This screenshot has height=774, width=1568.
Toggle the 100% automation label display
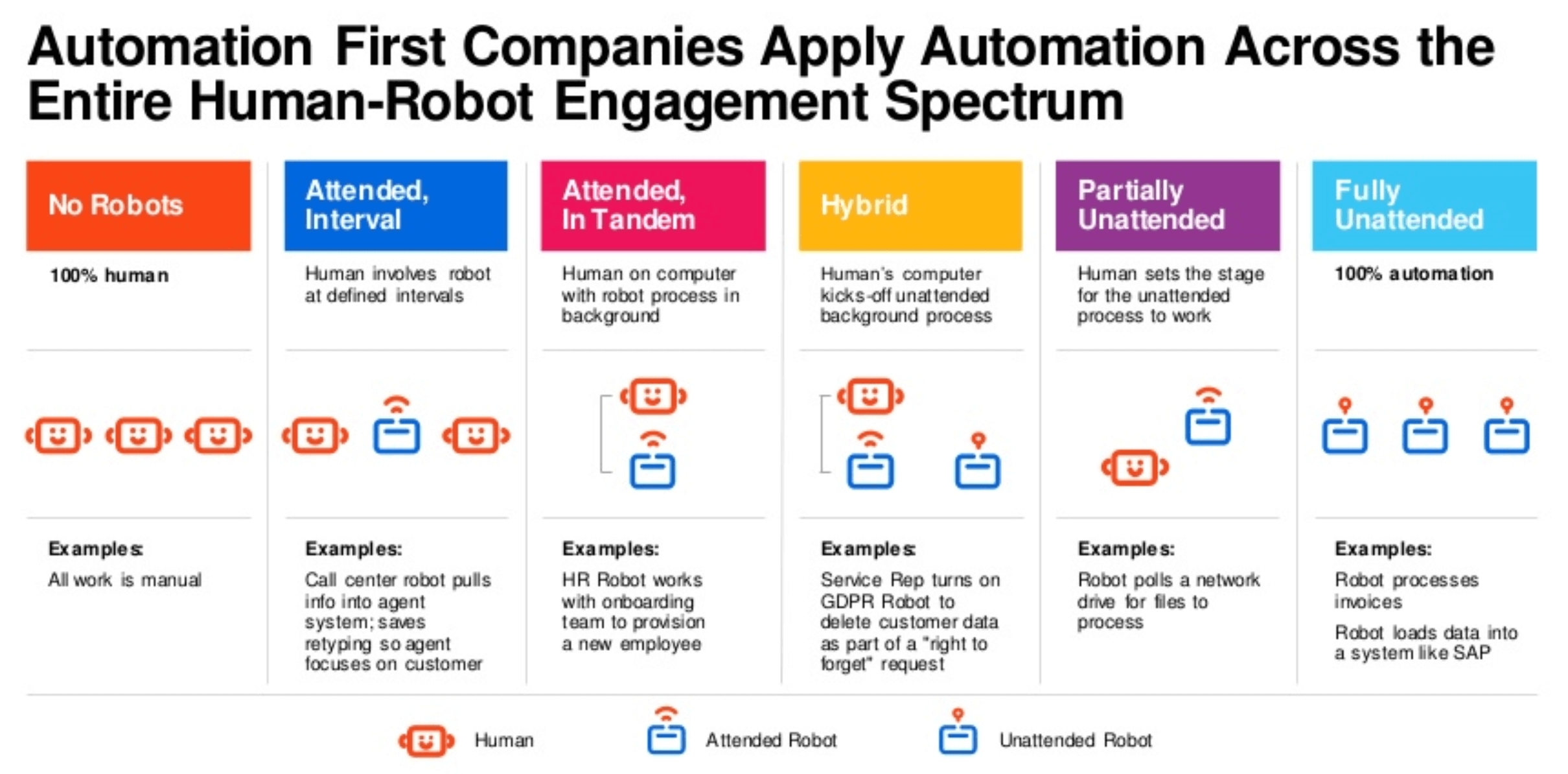click(1416, 265)
